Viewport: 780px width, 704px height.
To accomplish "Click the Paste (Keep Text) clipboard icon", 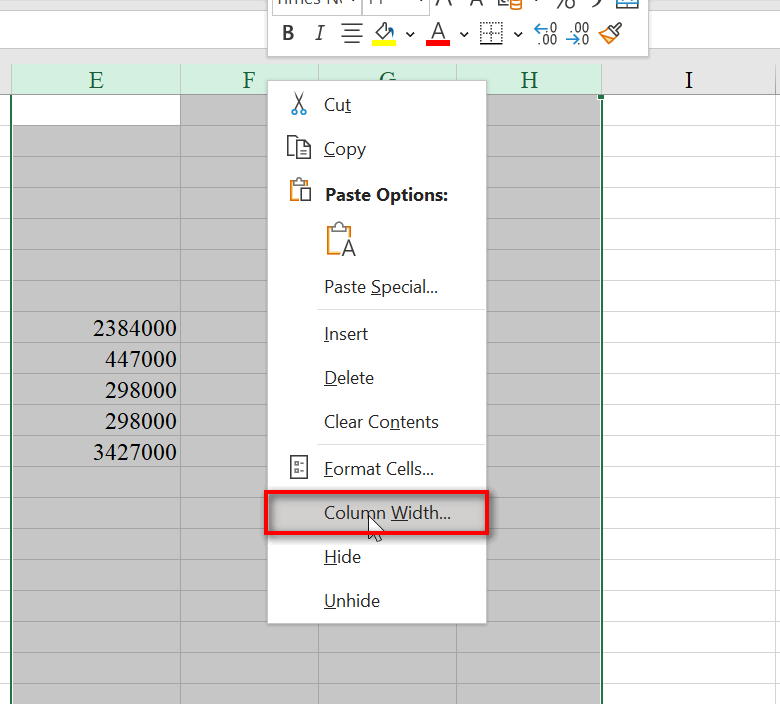I will [x=340, y=240].
